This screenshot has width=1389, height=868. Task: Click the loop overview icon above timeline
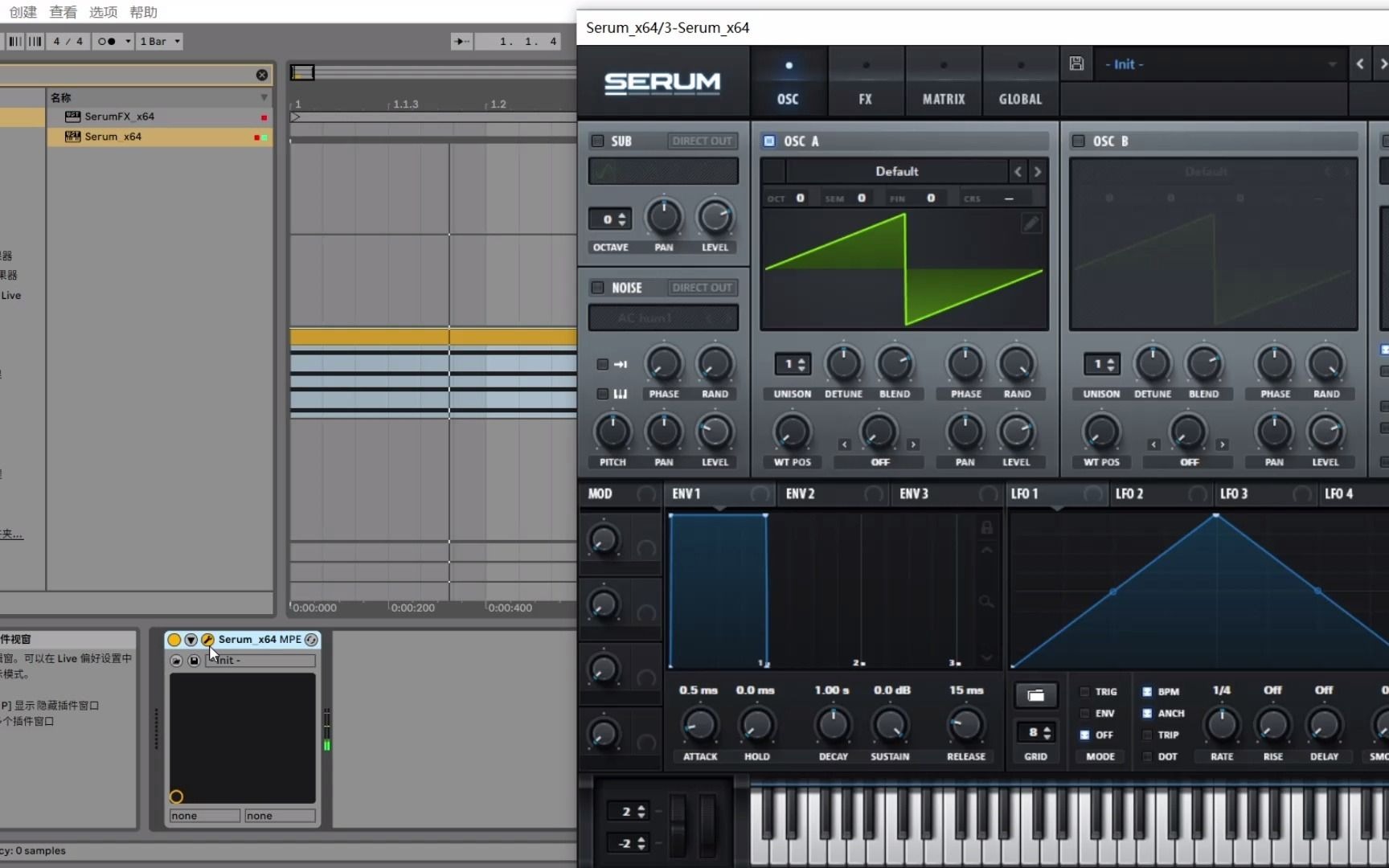pos(302,72)
